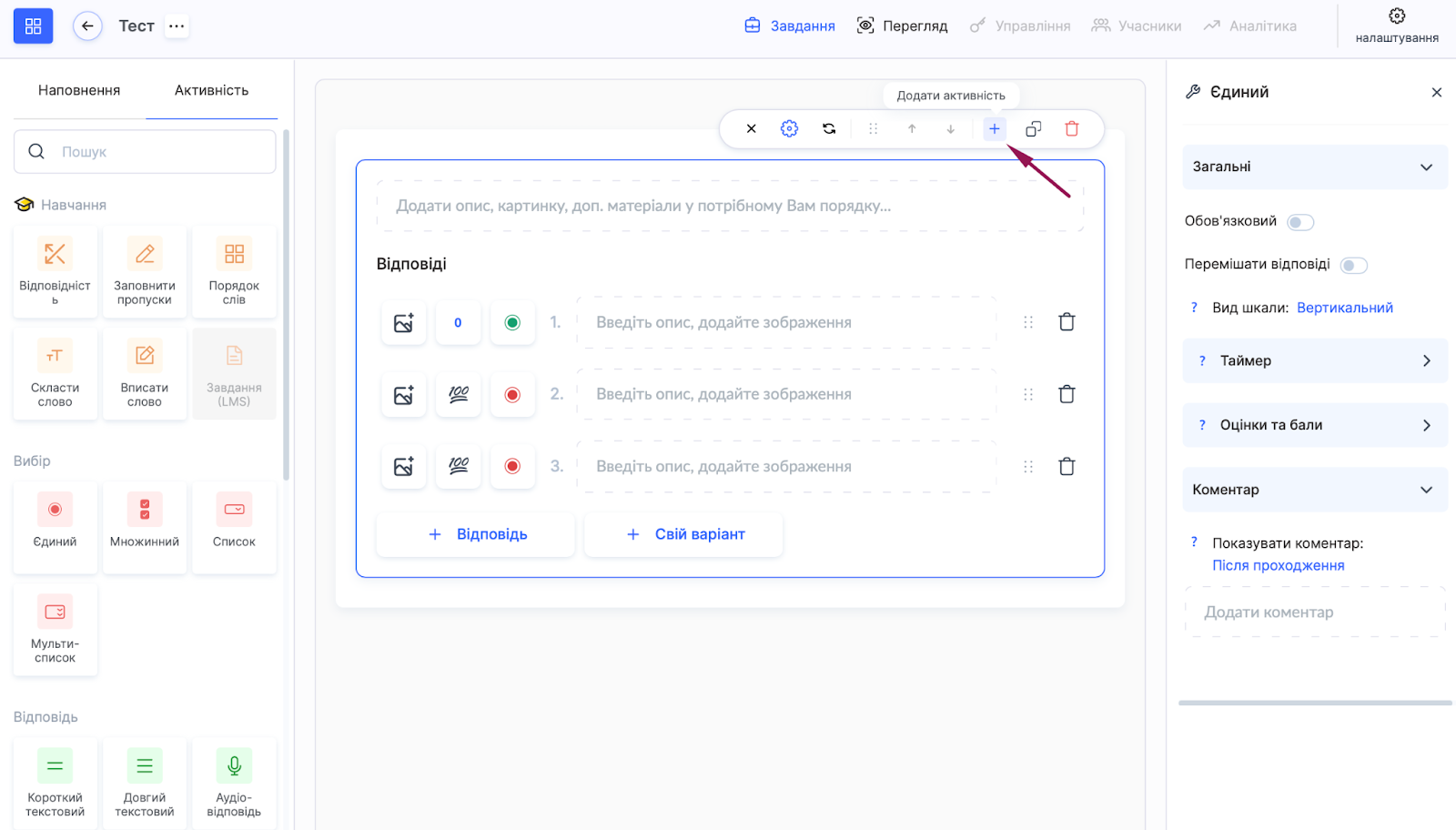
Task: Mark second answer as correct
Action: point(512,395)
